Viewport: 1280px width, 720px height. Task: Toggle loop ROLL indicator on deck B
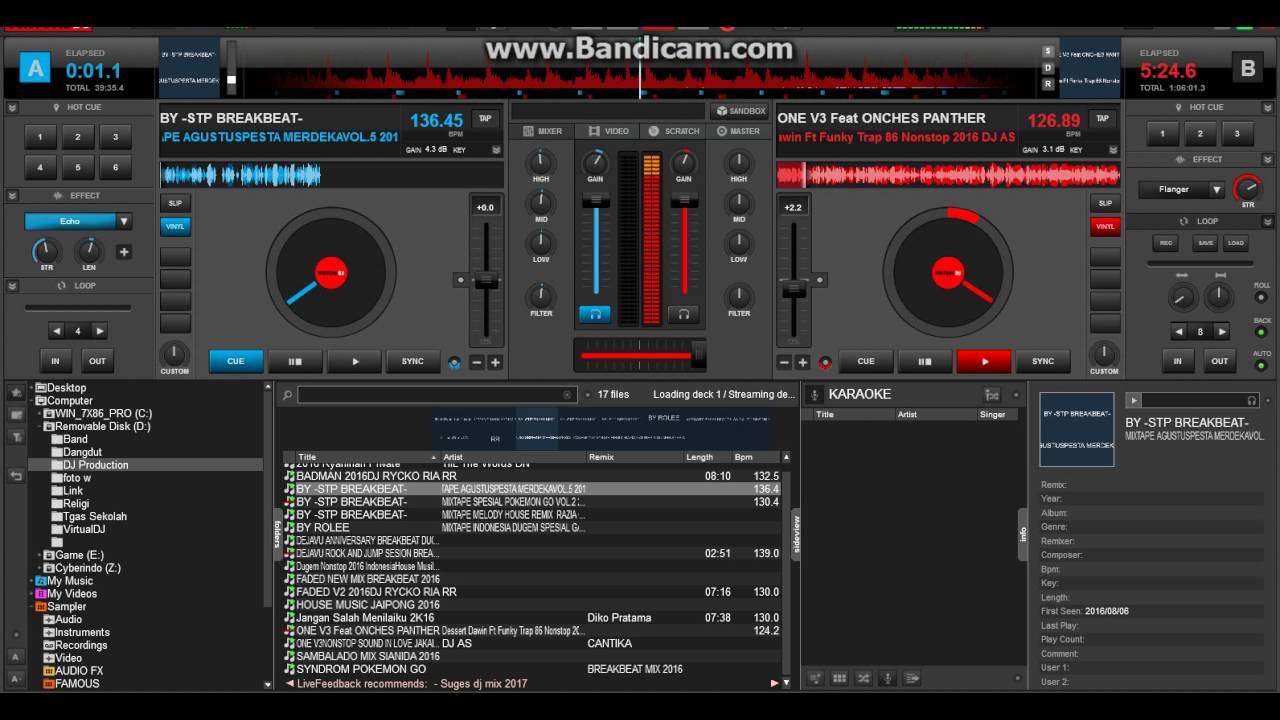click(1262, 298)
